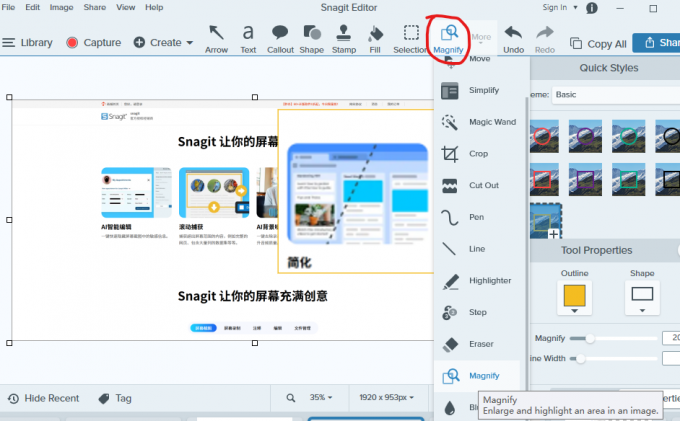Choose Step from the More list
The width and height of the screenshot is (680, 421).
pos(477,313)
